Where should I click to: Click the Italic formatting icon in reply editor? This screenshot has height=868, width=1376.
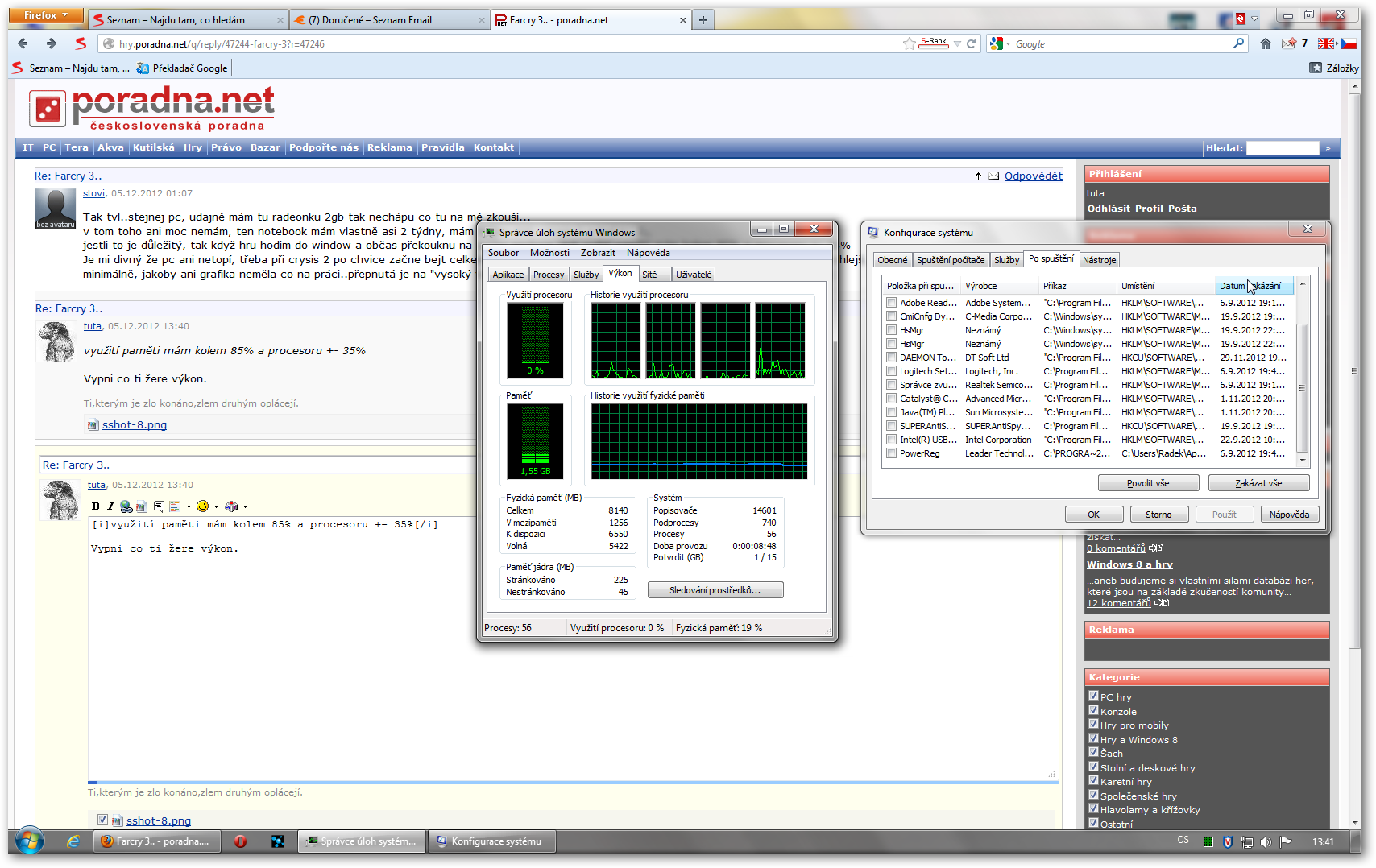click(x=110, y=506)
